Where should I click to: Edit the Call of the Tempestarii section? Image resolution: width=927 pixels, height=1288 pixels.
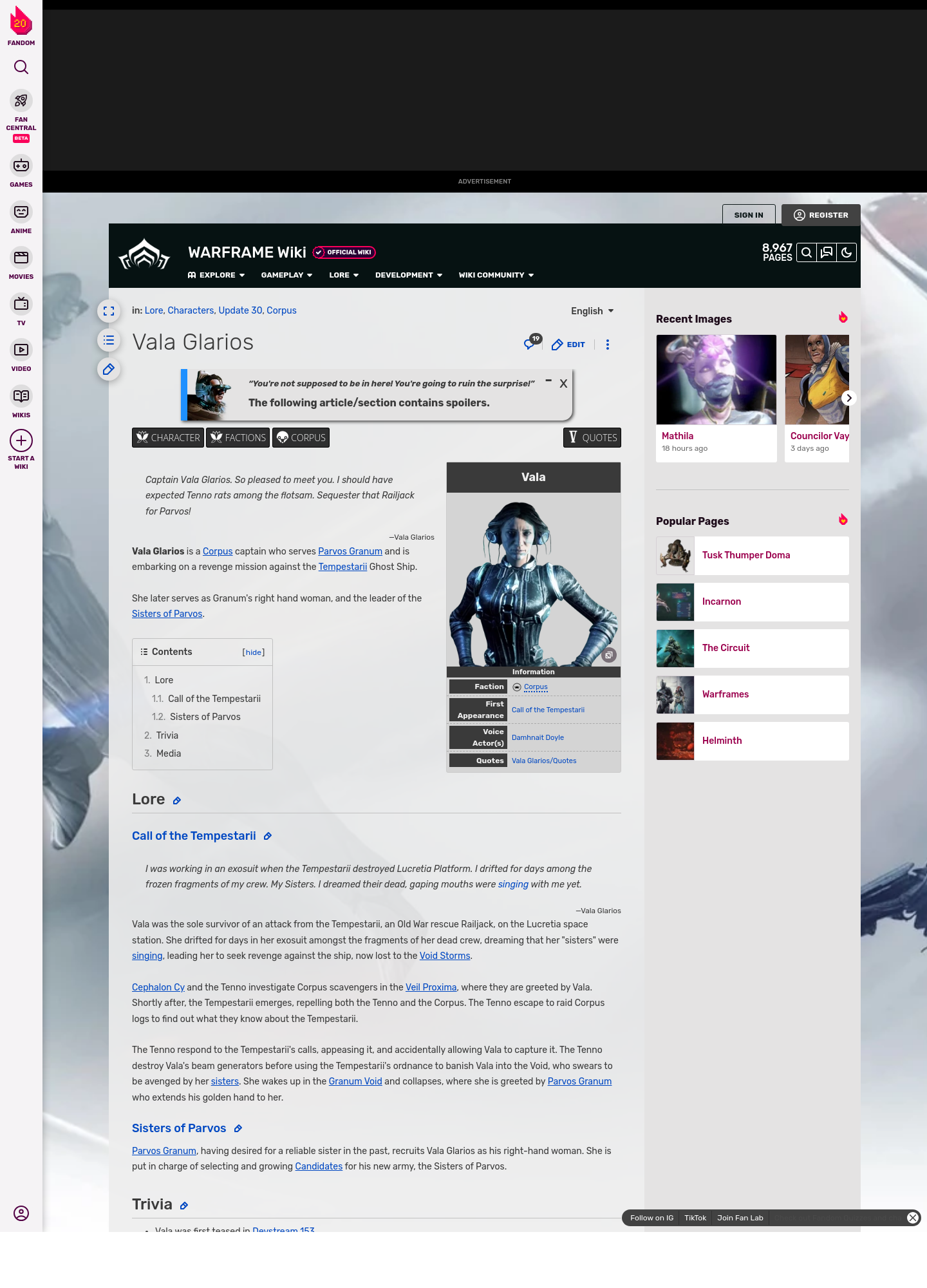point(268,836)
